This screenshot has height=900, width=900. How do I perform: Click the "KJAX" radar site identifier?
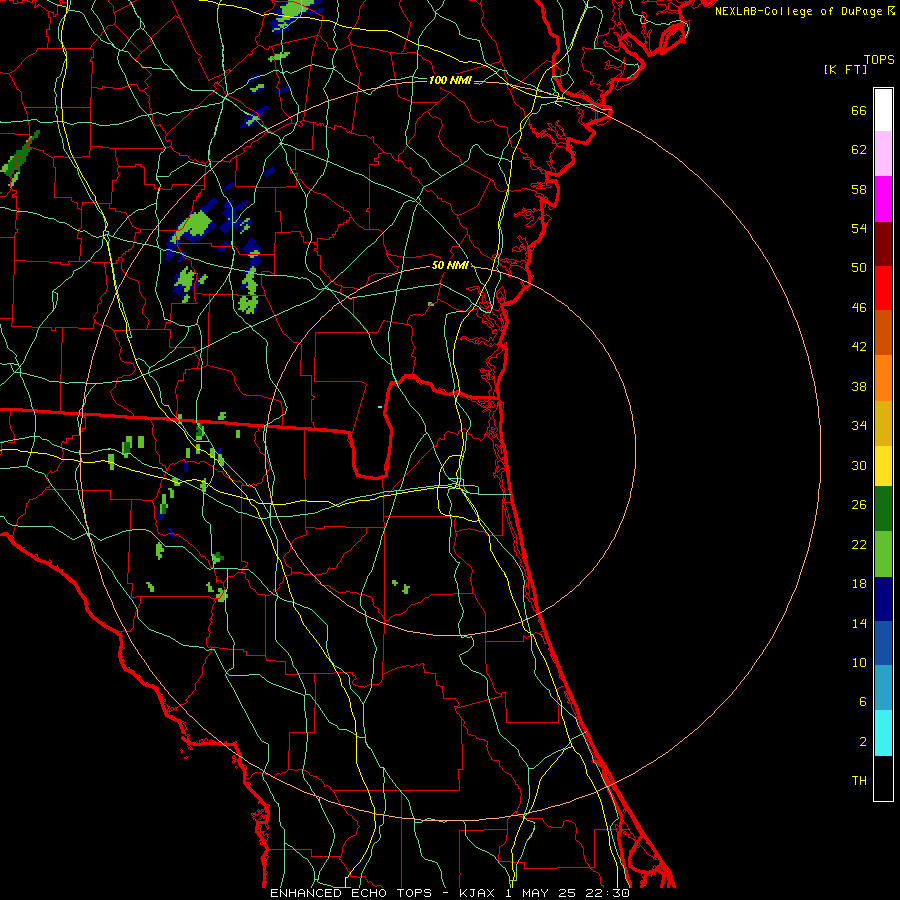478,893
